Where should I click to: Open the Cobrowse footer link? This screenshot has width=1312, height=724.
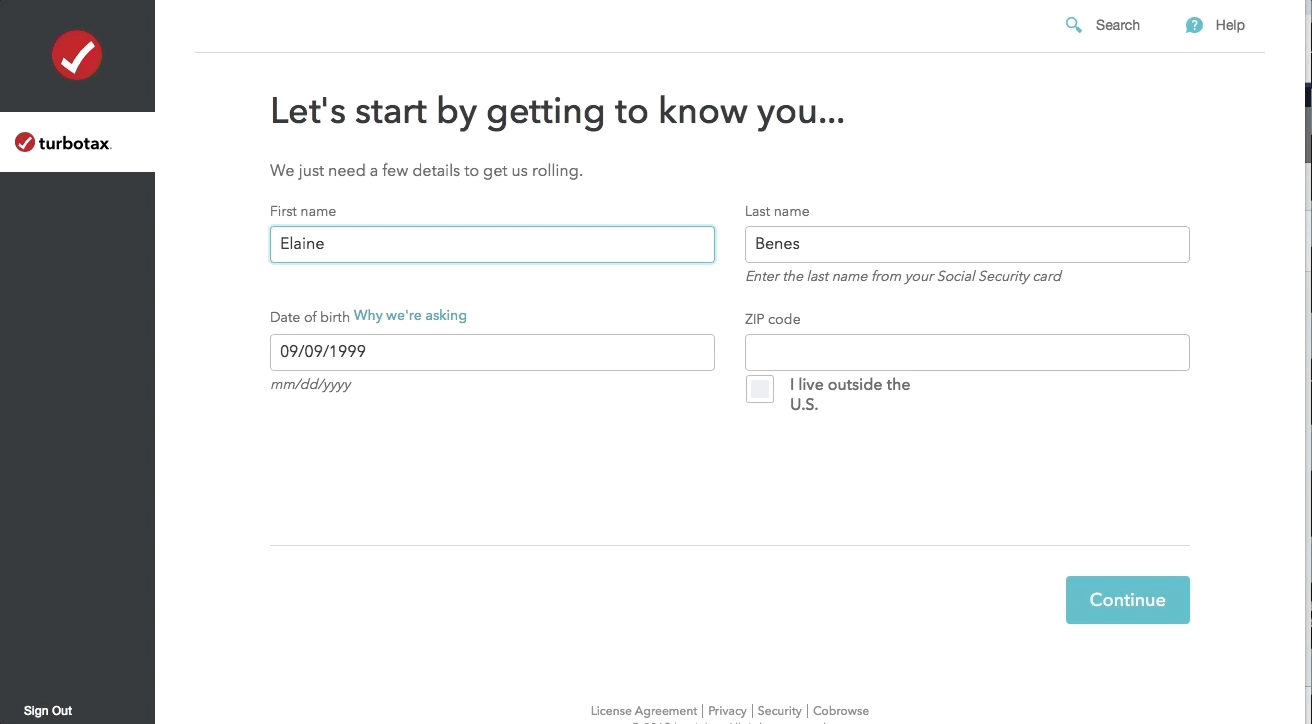pyautogui.click(x=841, y=711)
